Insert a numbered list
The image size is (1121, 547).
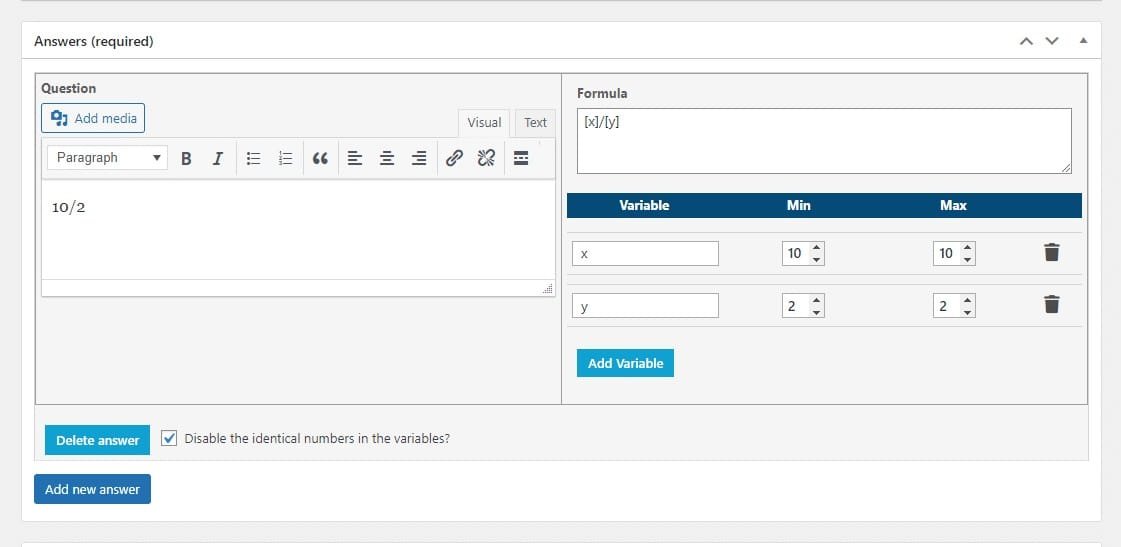click(x=285, y=158)
